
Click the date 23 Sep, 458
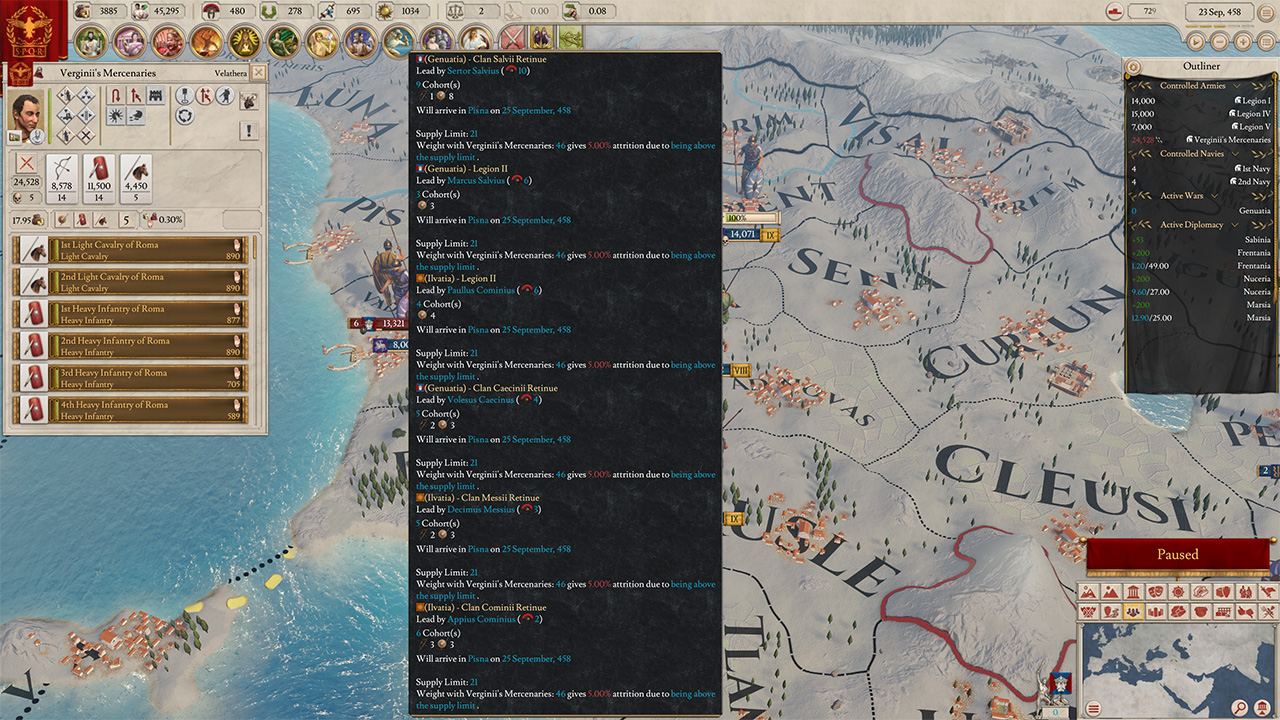(1220, 12)
